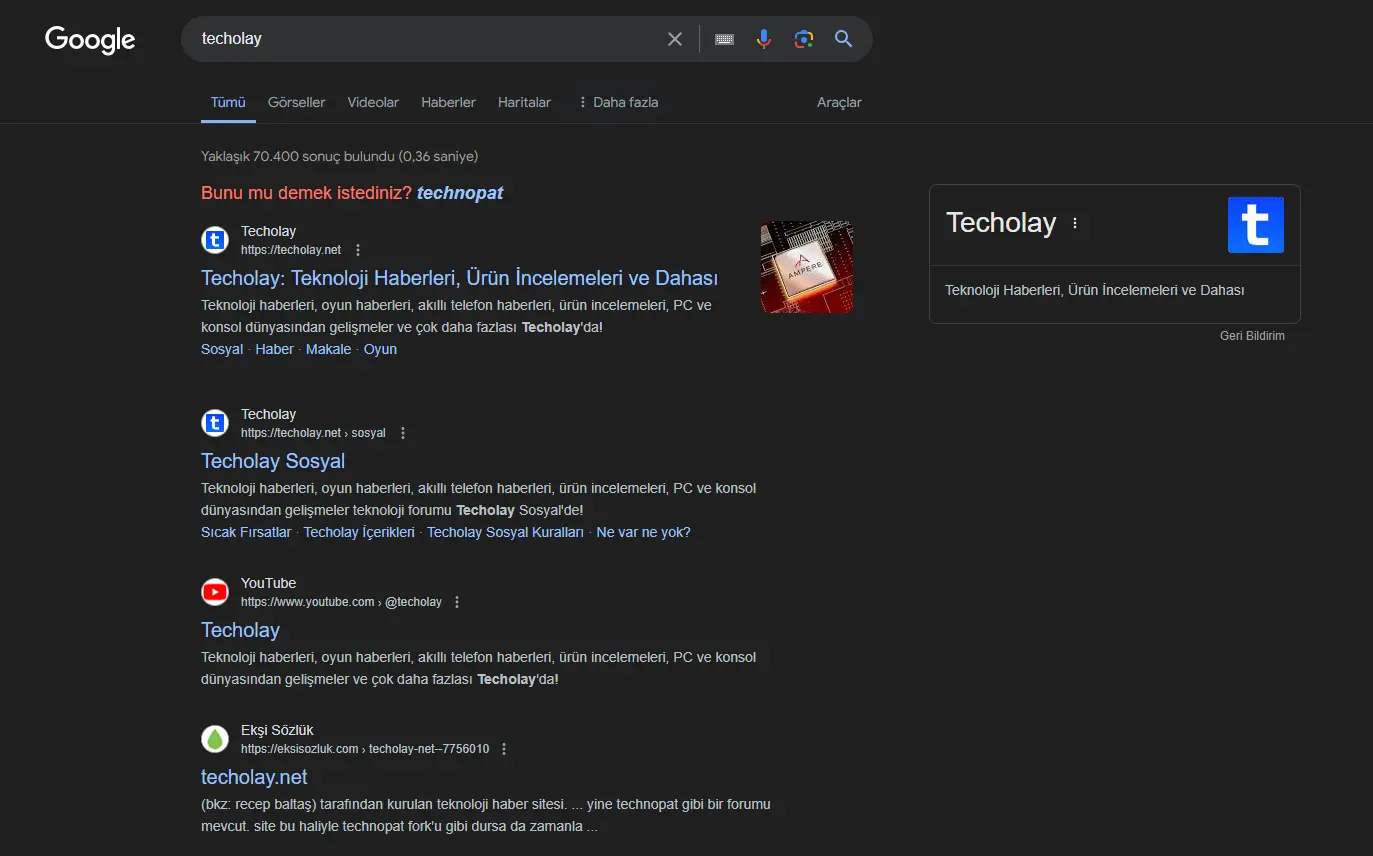Click the technopat suggestion link
1373x856 pixels.
tap(460, 193)
